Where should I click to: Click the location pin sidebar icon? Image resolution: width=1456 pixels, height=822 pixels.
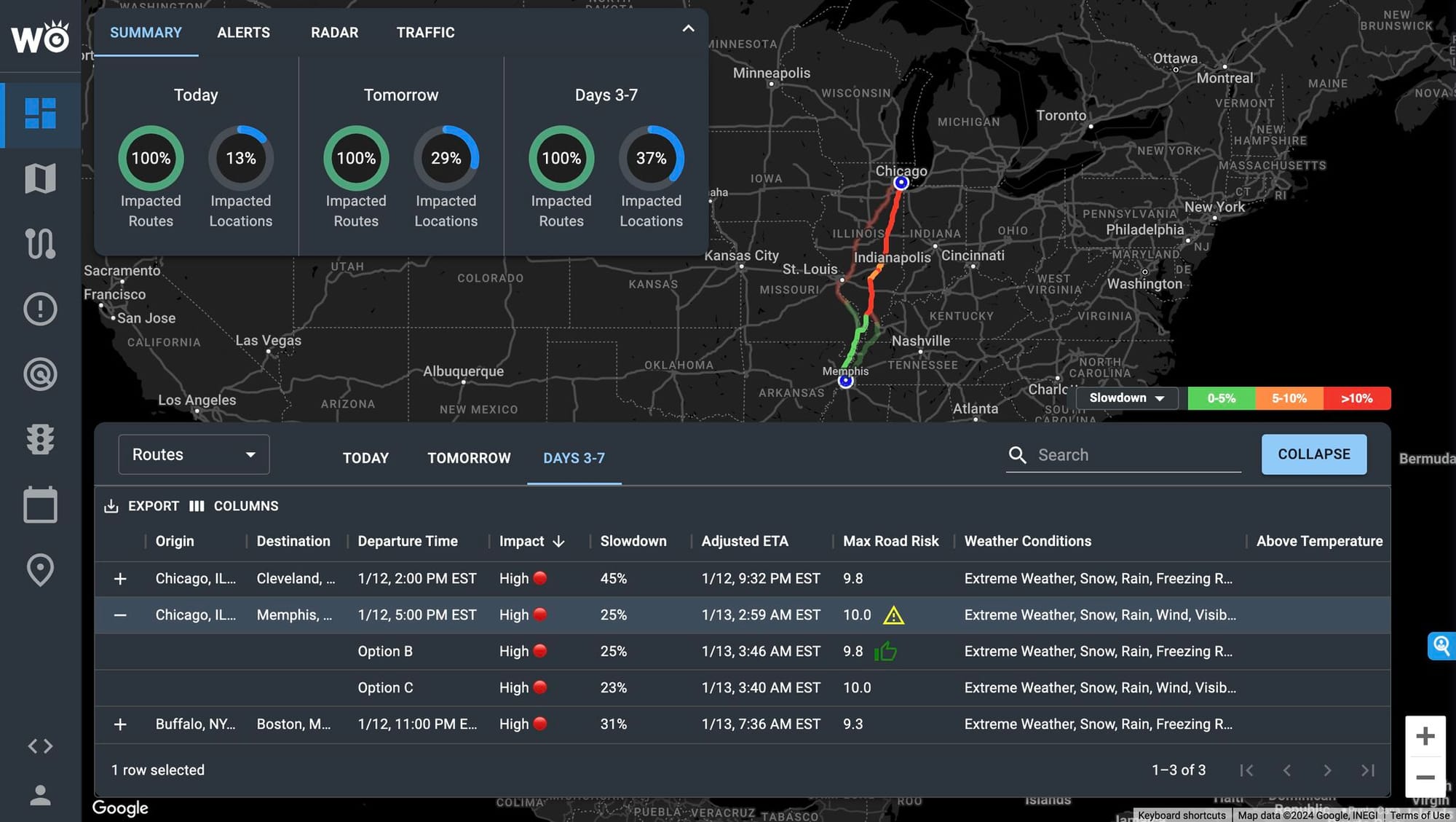[x=40, y=570]
